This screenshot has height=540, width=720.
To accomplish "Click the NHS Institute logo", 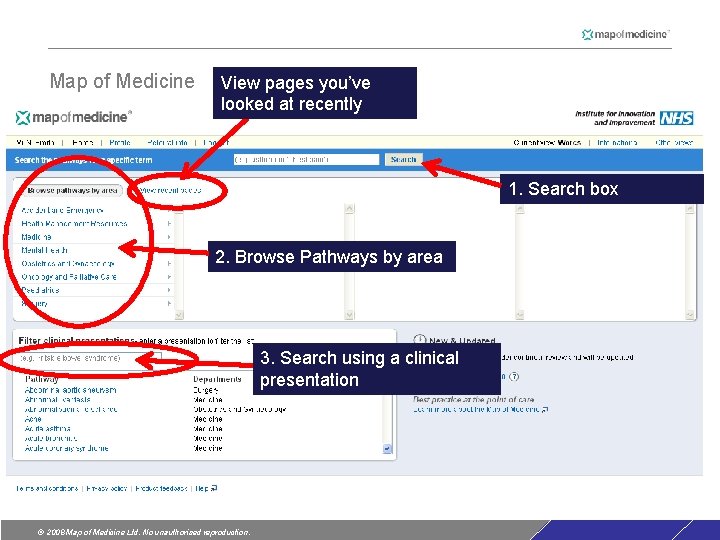I will click(x=634, y=118).
